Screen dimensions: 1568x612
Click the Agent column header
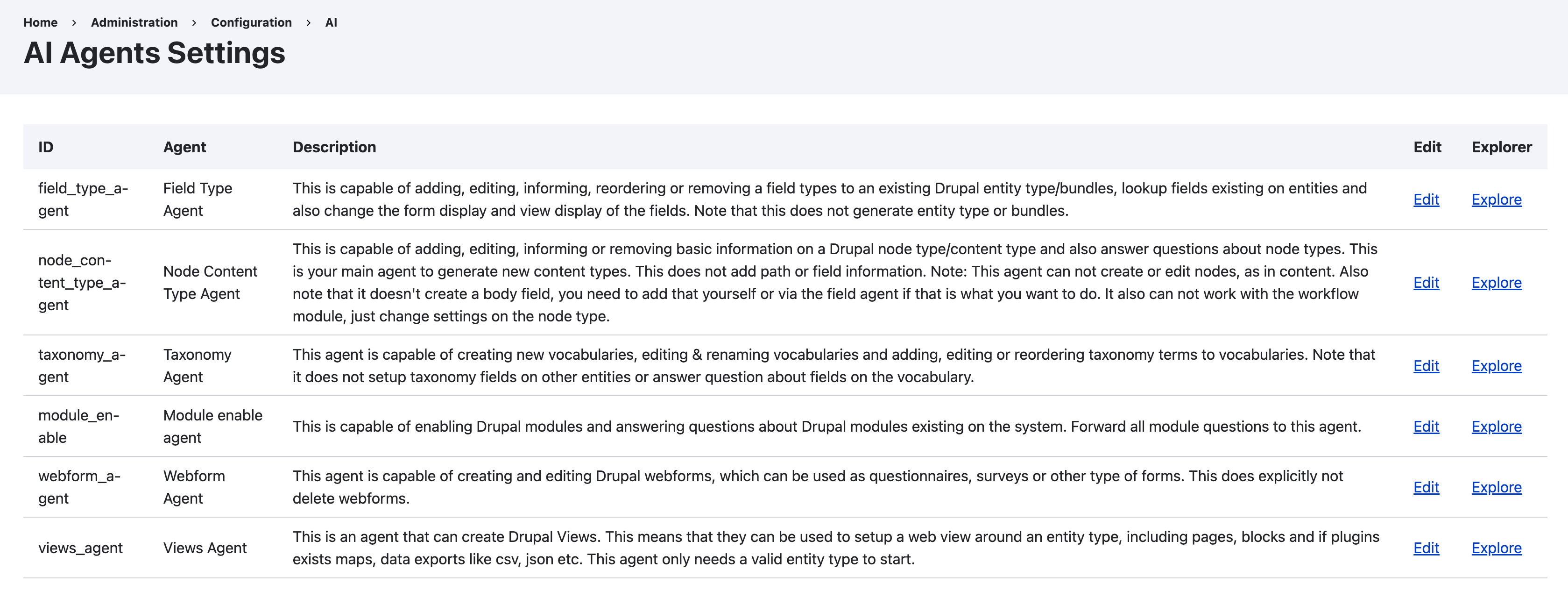(x=184, y=147)
